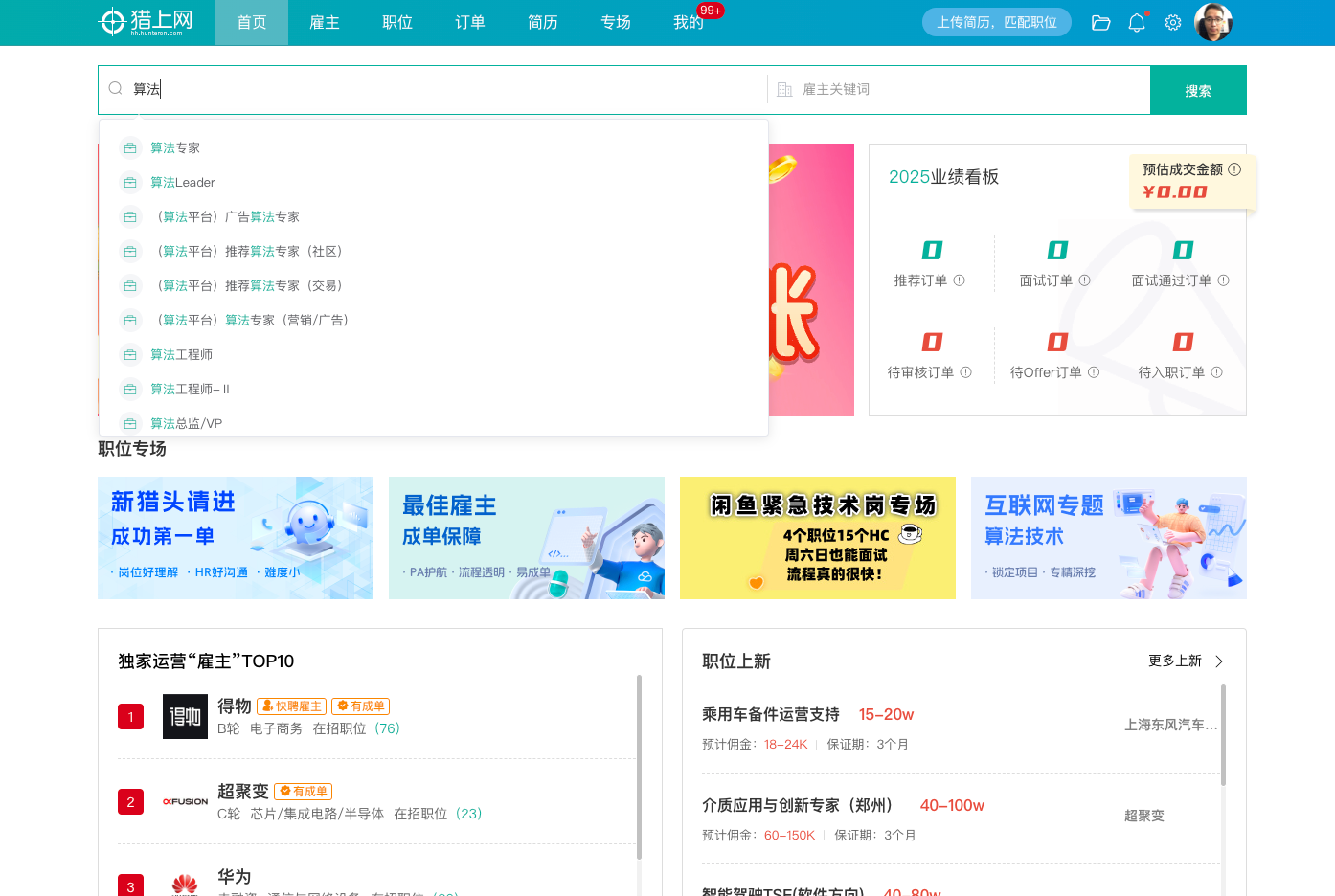Click the 猎上网 logo

(x=146, y=22)
